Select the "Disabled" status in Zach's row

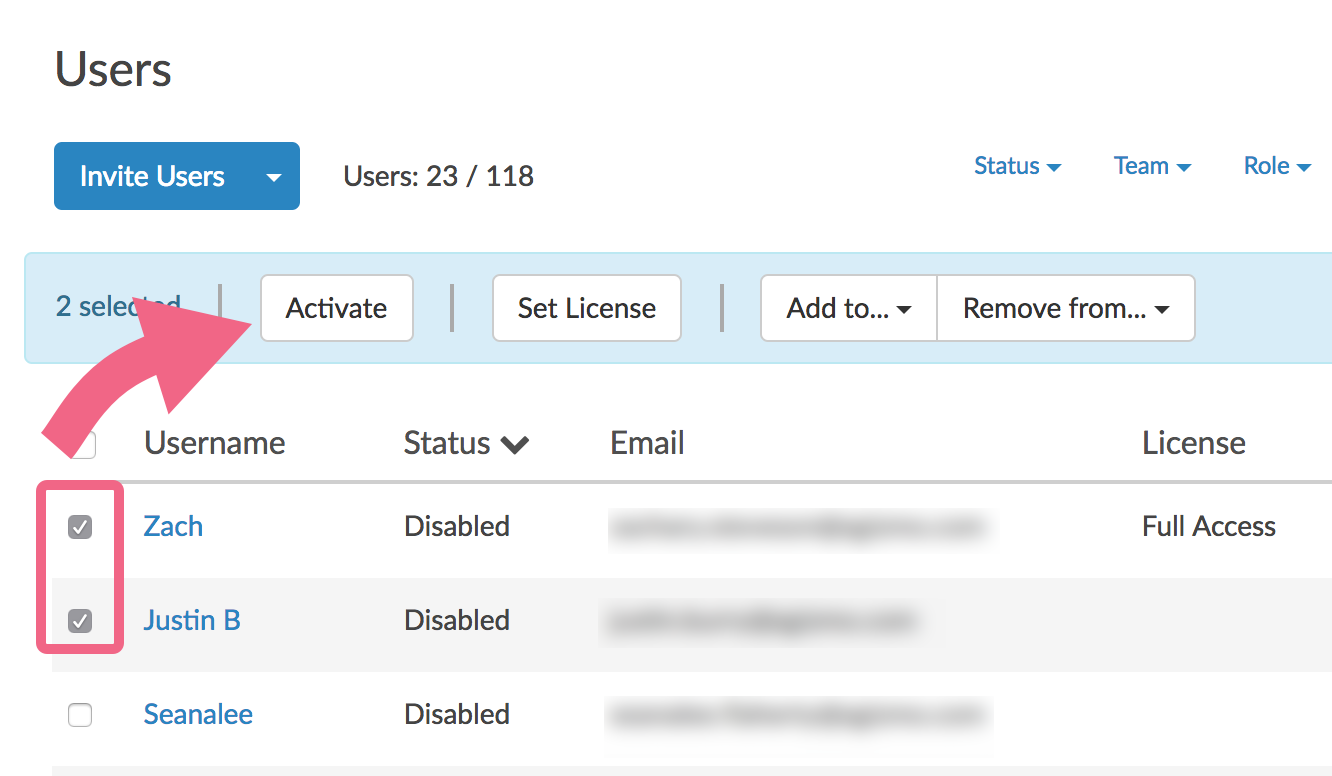tap(457, 526)
